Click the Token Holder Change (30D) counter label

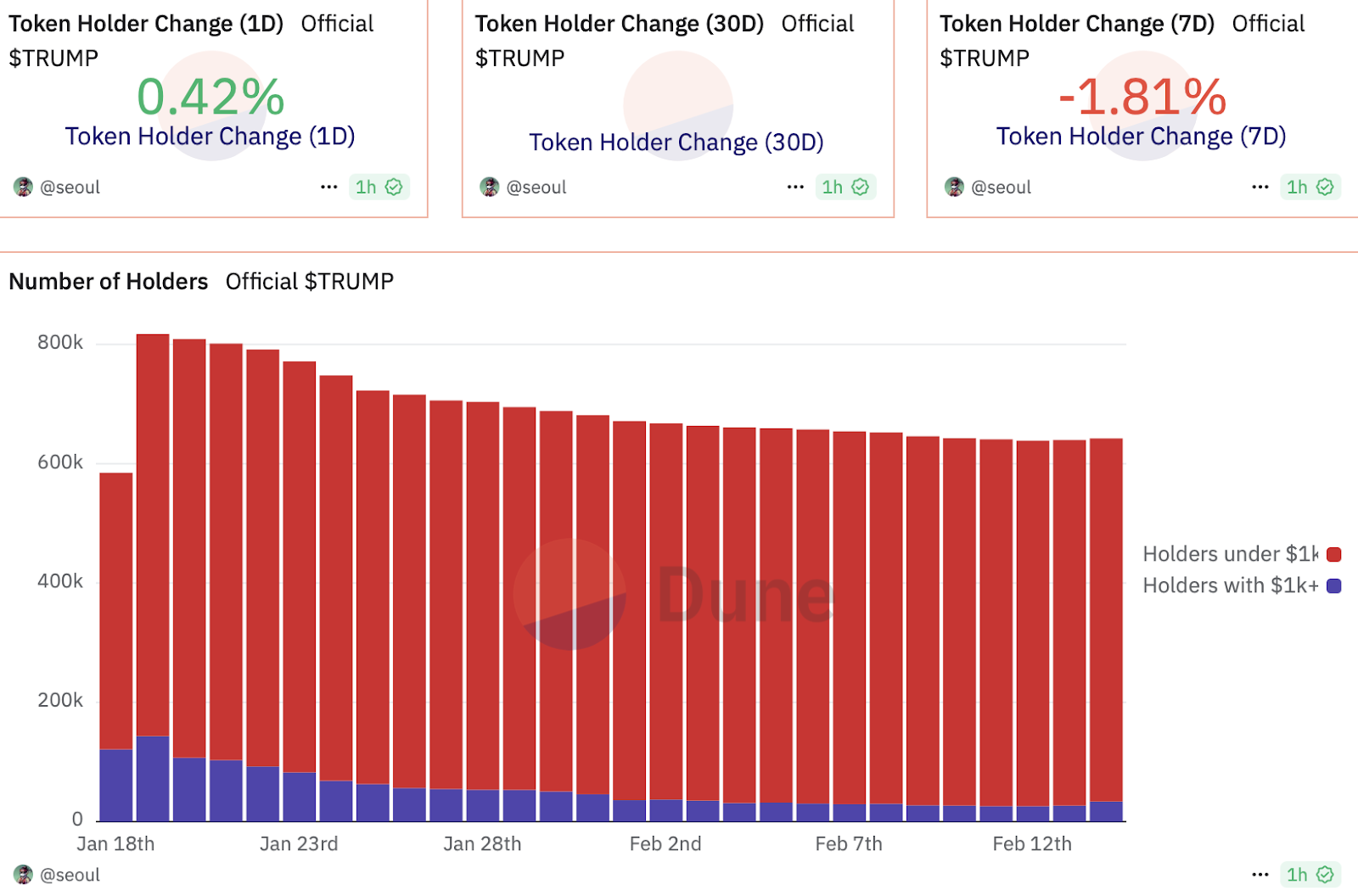click(x=676, y=143)
